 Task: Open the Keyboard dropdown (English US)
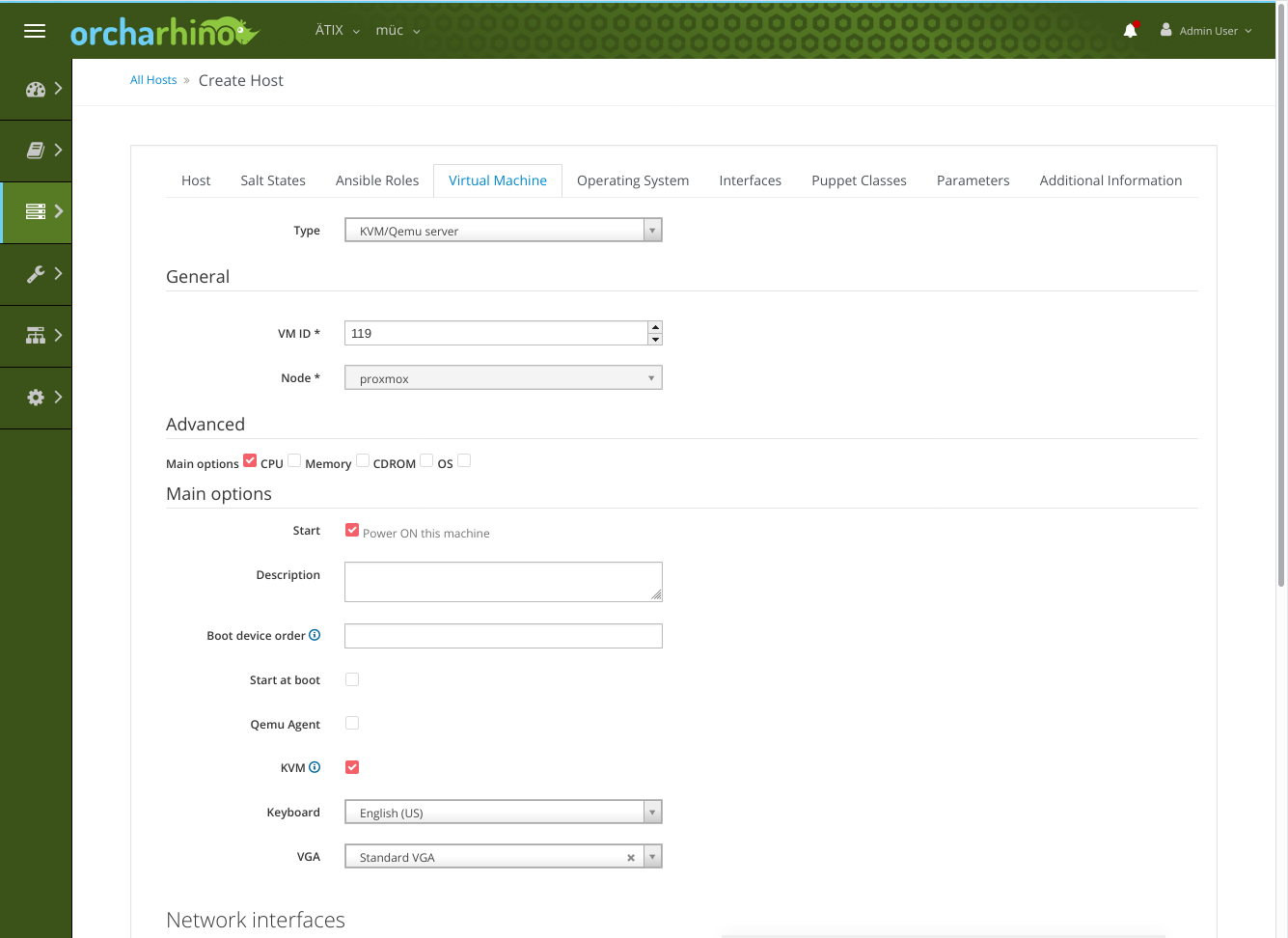[504, 813]
